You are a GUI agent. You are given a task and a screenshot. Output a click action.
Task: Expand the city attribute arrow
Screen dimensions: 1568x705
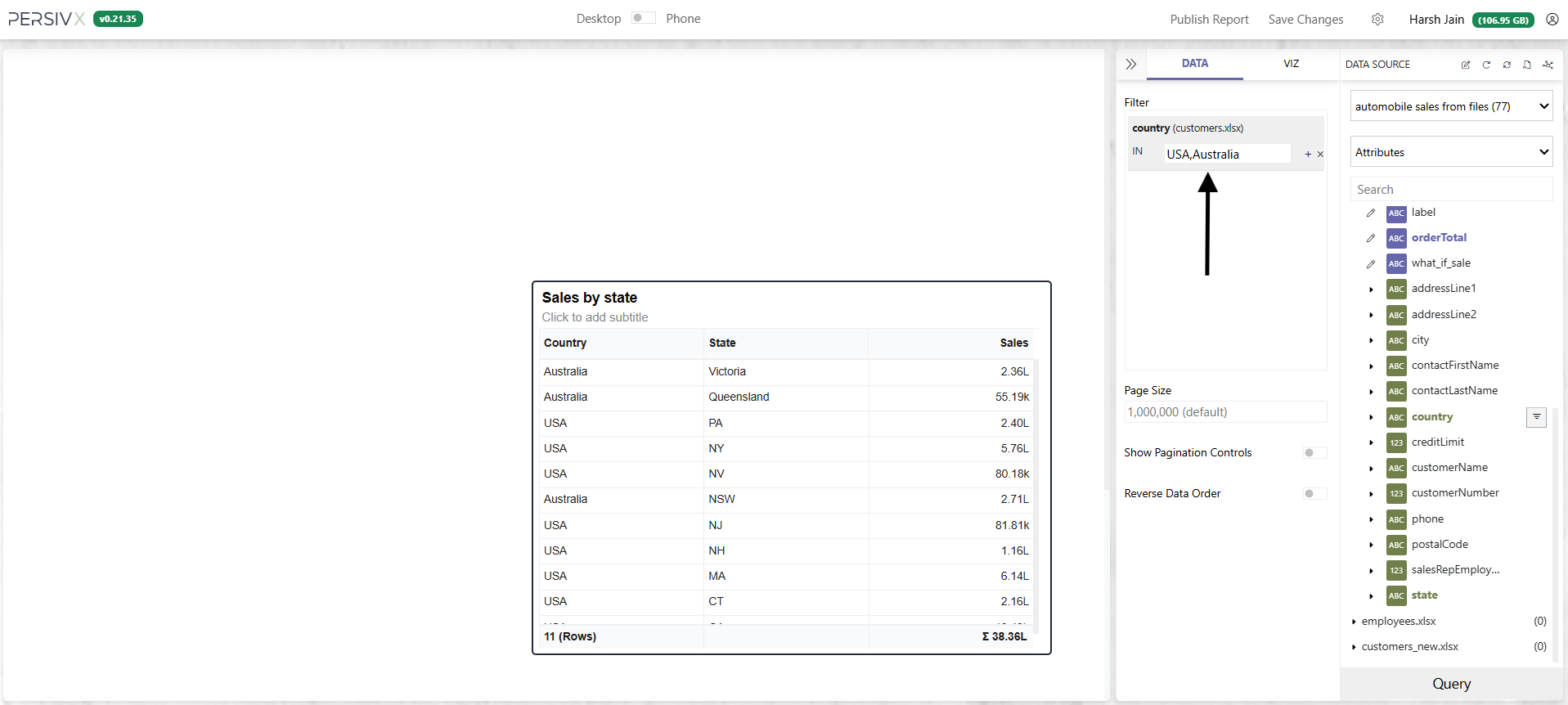1372,340
